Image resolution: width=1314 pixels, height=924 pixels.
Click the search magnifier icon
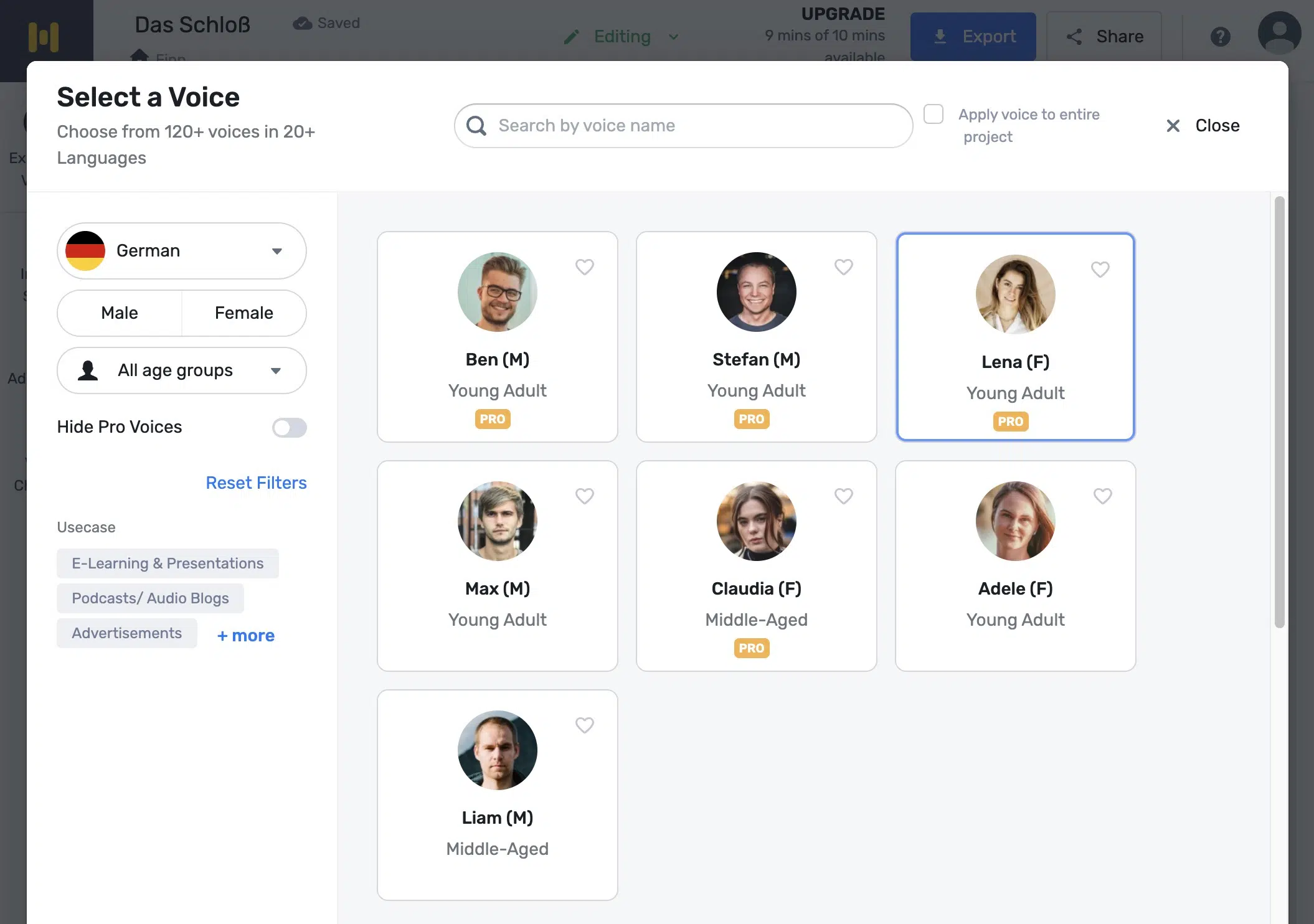click(x=476, y=126)
